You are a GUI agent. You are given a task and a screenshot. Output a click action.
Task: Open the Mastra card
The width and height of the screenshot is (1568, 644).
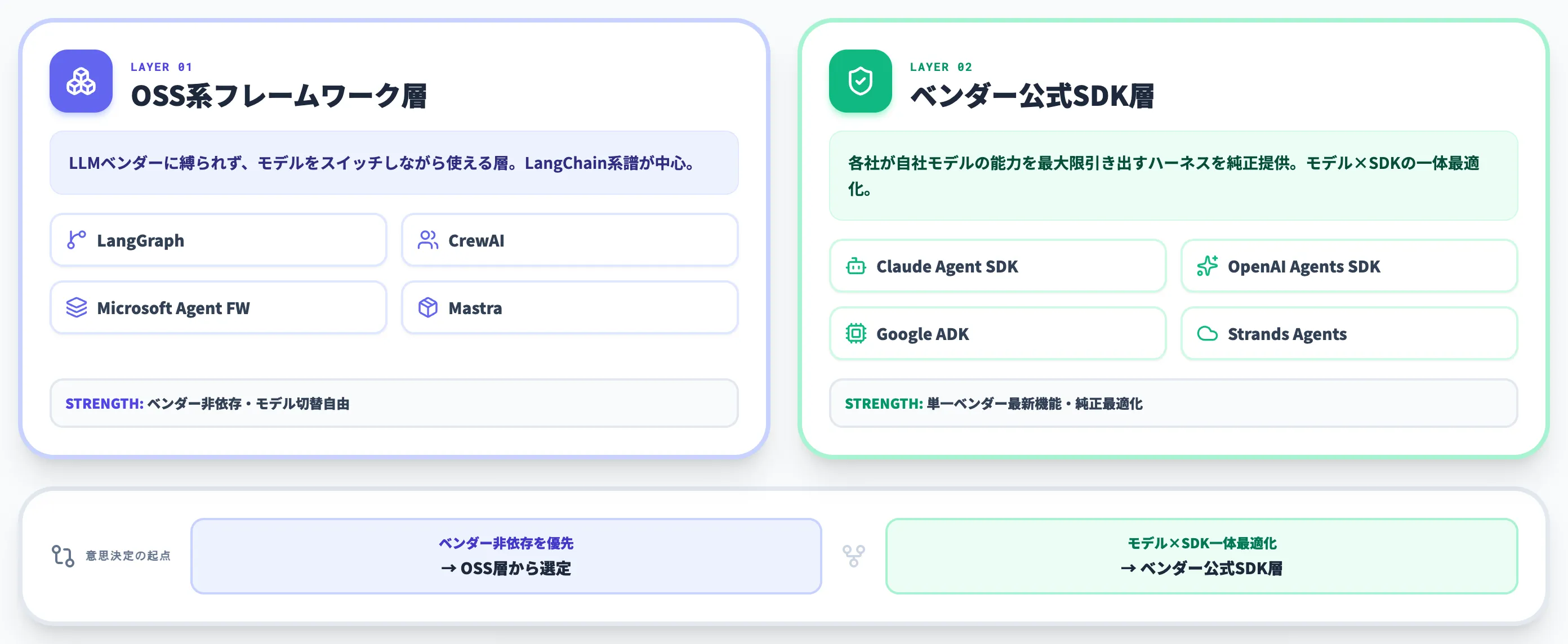(570, 307)
